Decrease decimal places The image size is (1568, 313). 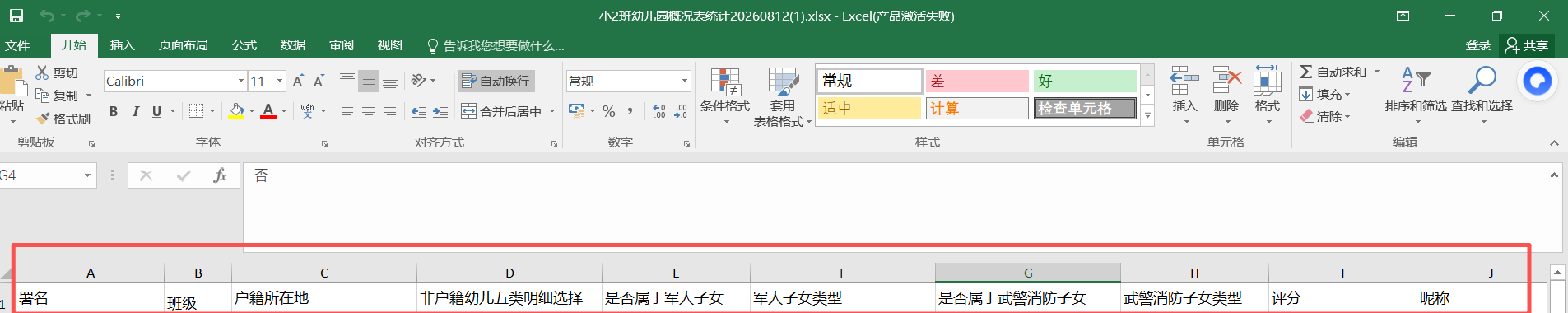pos(681,111)
